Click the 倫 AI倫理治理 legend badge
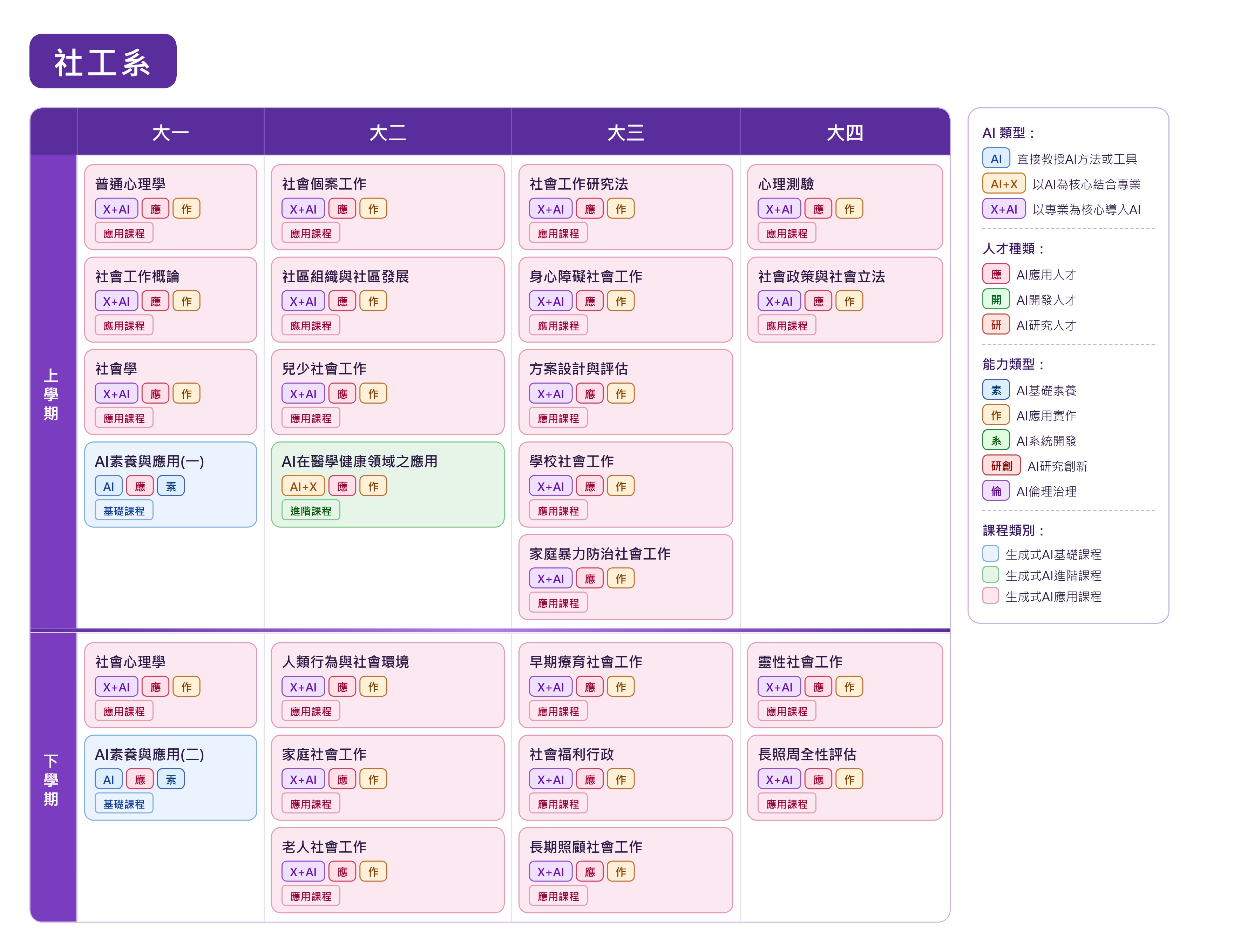This screenshot has width=1241, height=952. pos(996,491)
